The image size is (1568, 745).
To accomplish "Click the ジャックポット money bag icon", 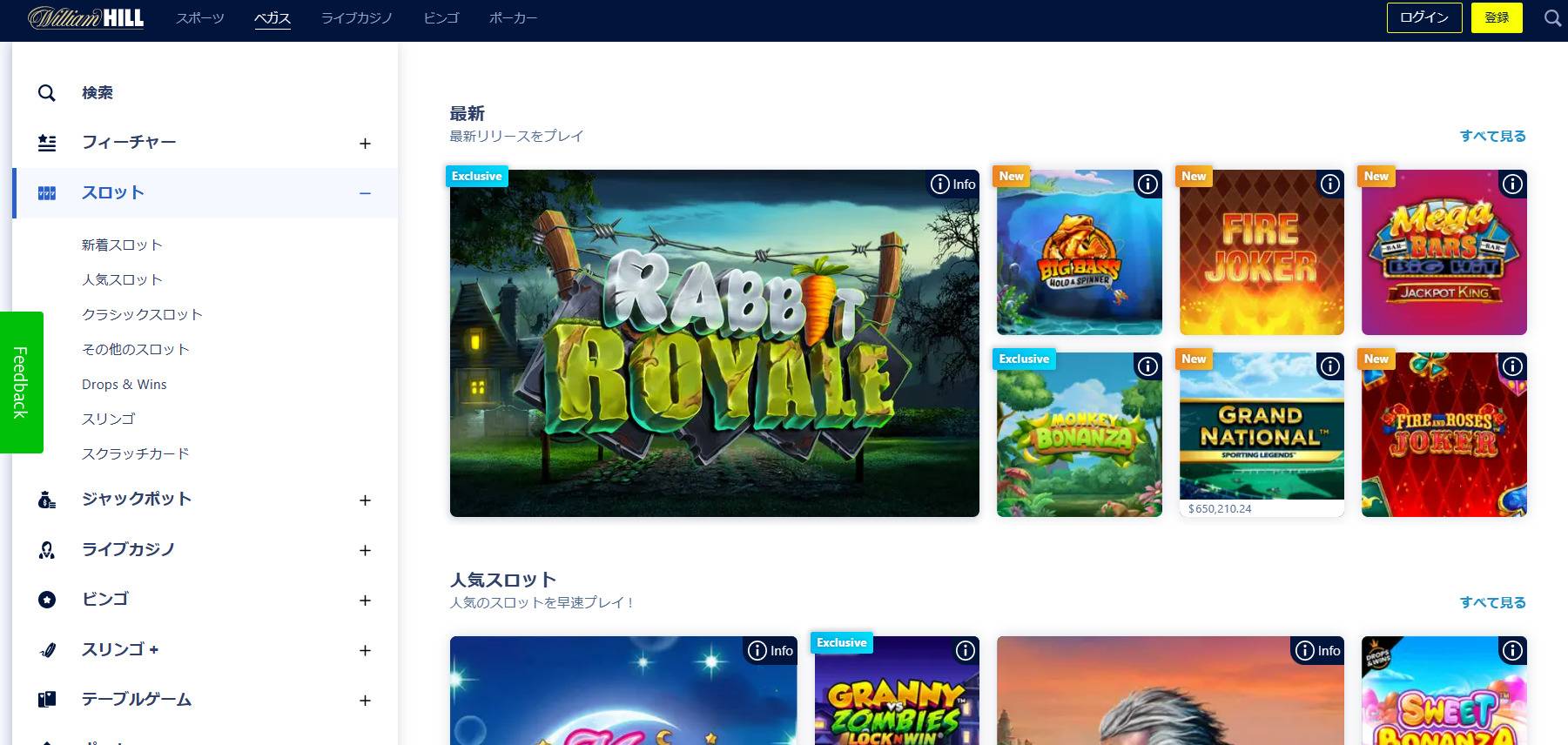I will point(47,500).
